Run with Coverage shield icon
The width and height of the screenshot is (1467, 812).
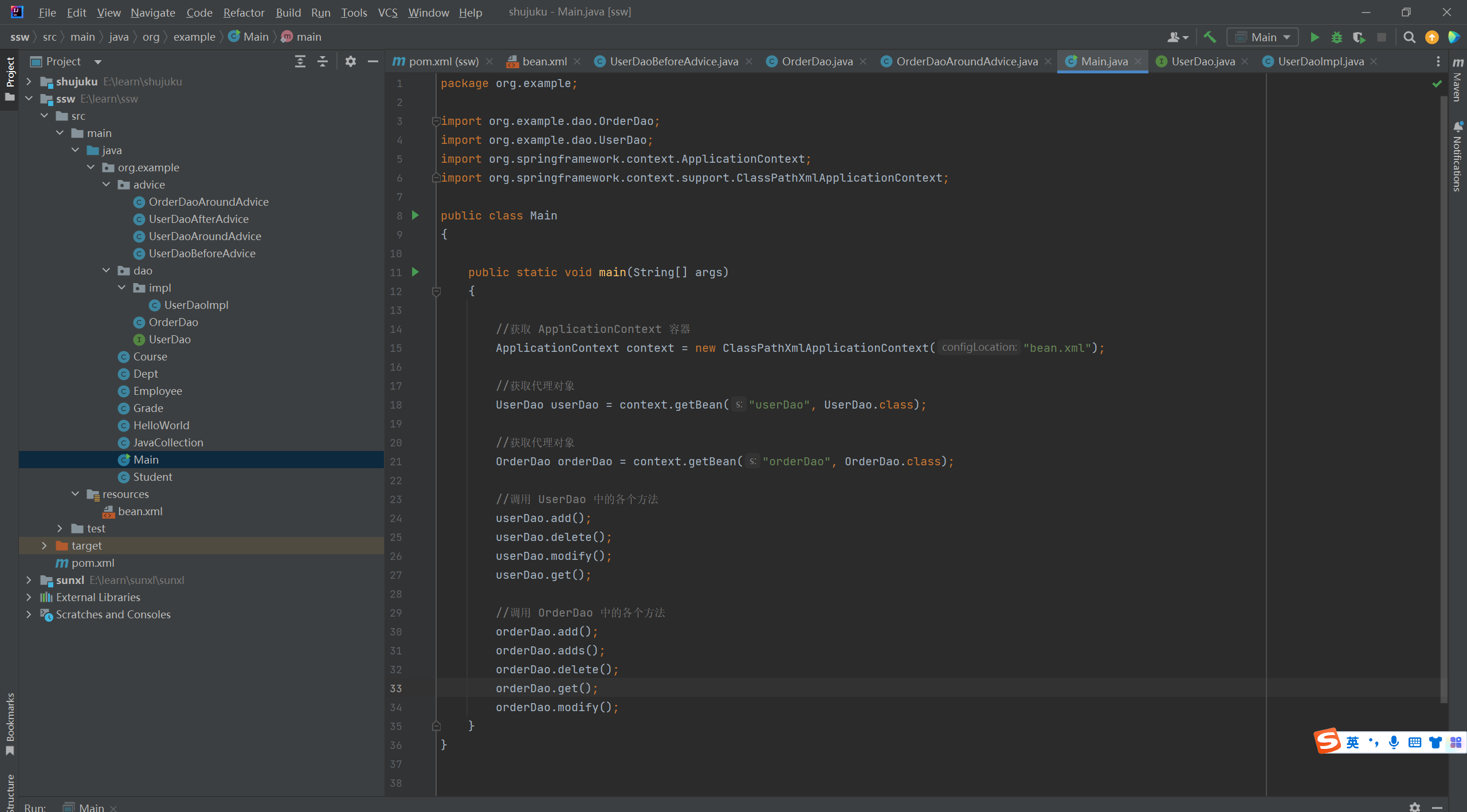coord(1359,37)
